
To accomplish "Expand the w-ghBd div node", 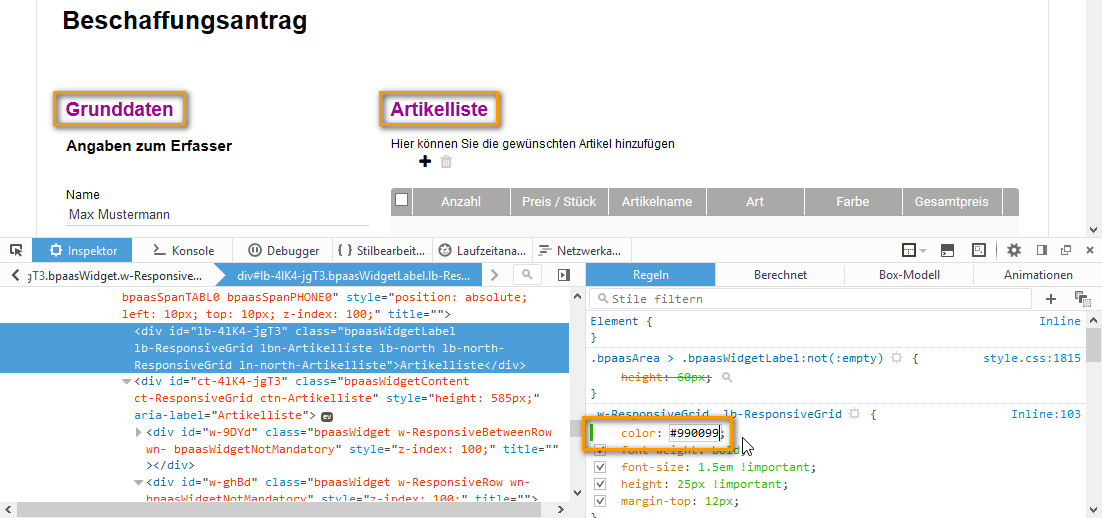I will (139, 483).
